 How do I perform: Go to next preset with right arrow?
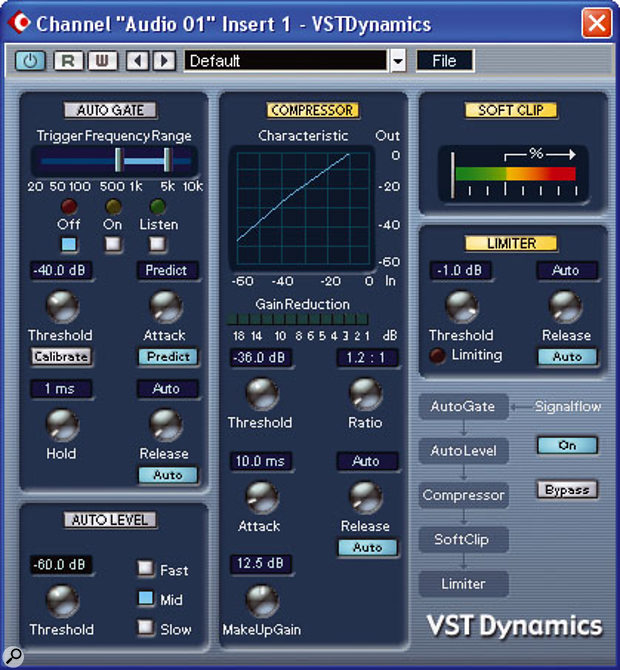click(165, 61)
